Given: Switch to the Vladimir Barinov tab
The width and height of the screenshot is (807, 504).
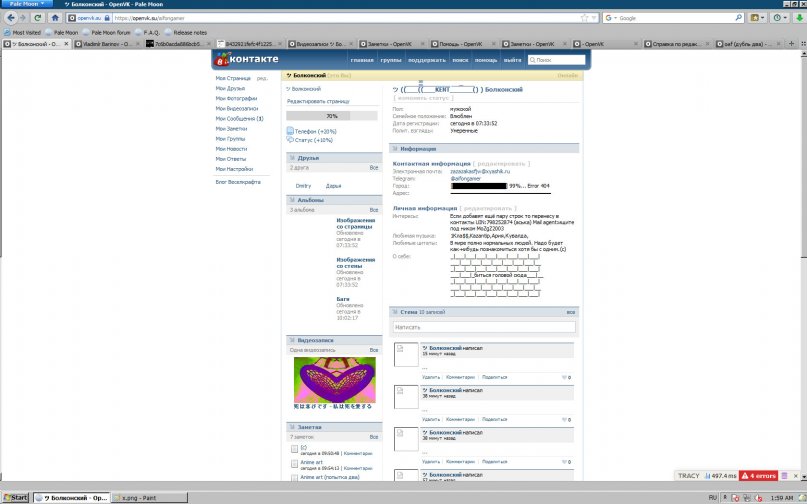Looking at the screenshot, I should coord(106,44).
